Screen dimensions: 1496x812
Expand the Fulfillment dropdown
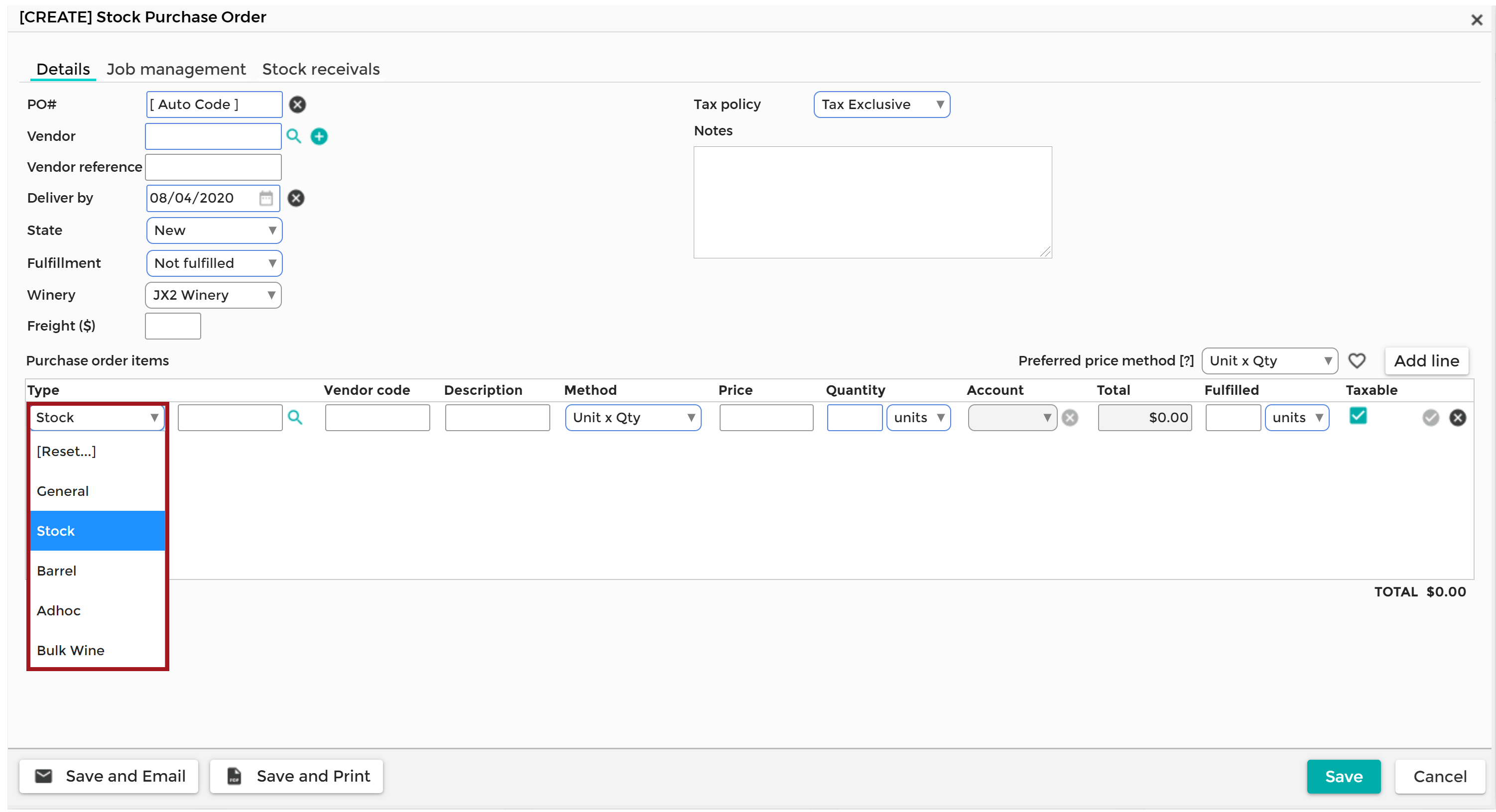point(214,263)
